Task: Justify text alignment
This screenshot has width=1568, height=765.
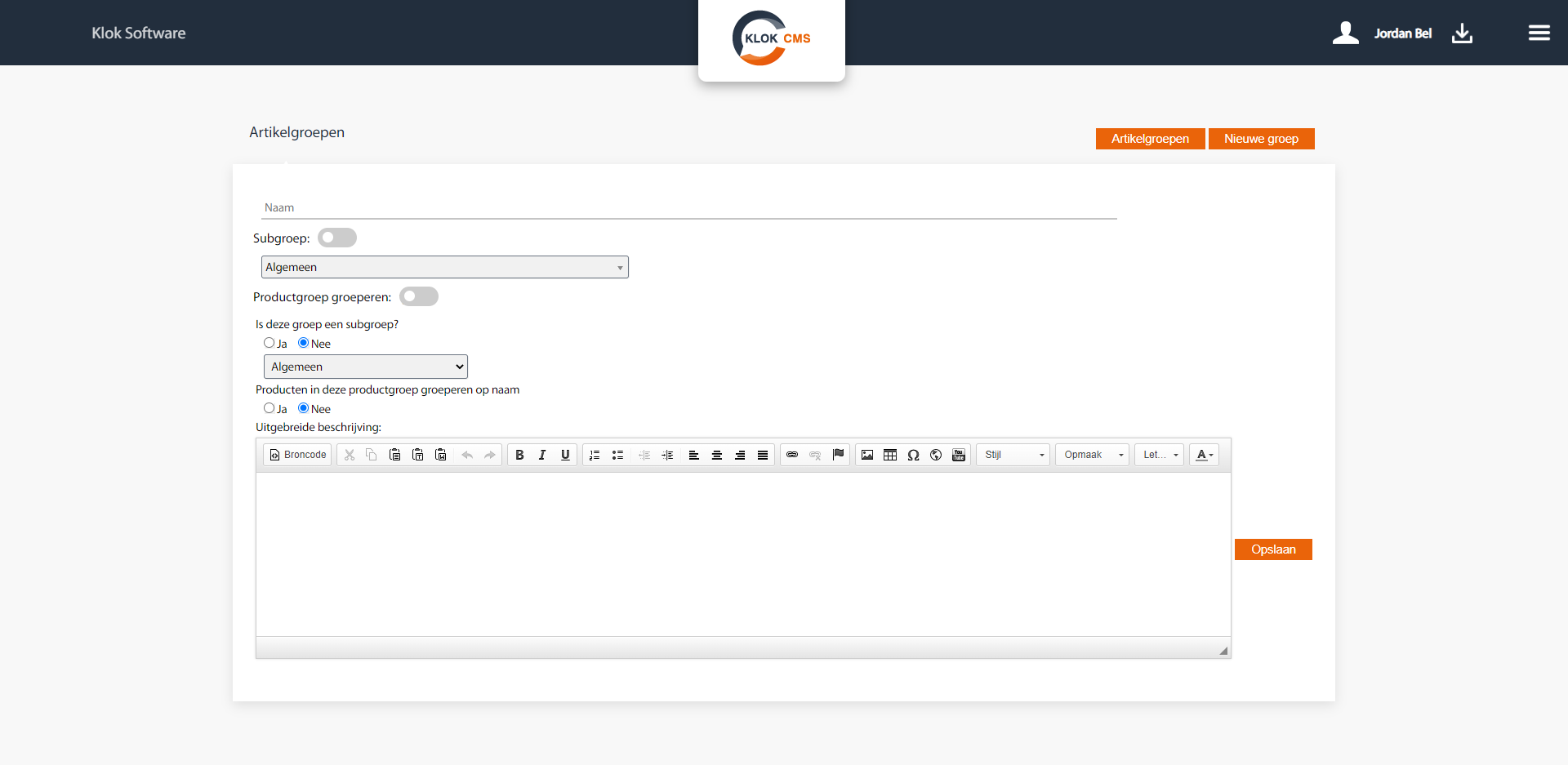Action: click(x=763, y=455)
